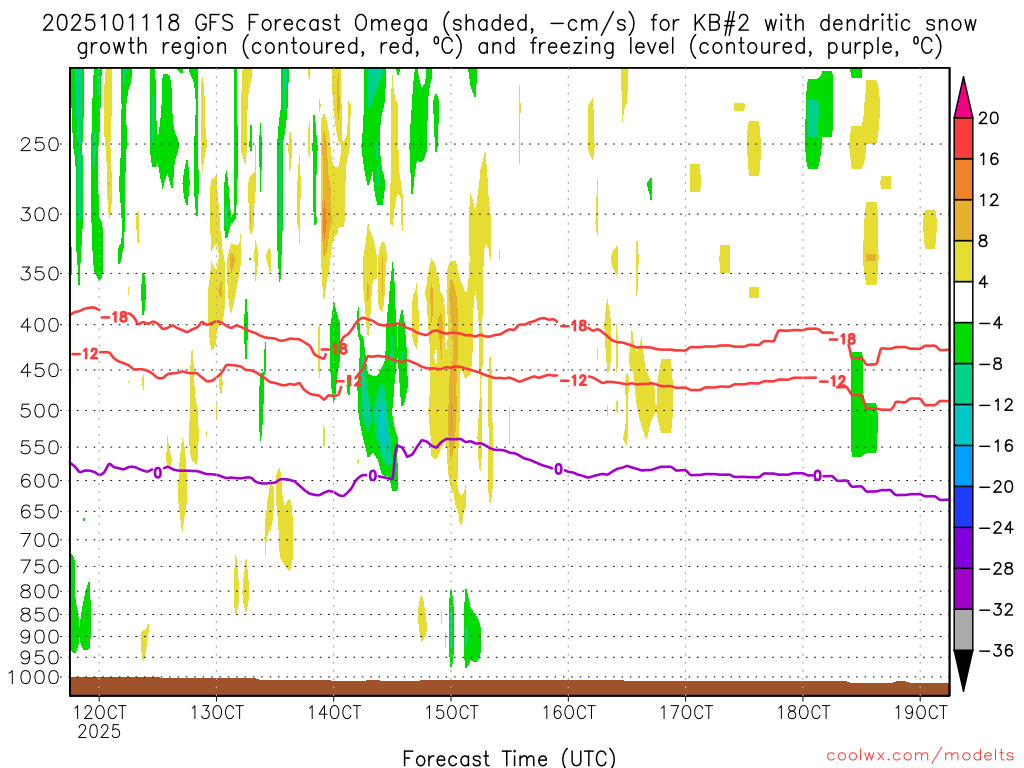The width and height of the screenshot is (1024, 768).
Task: Click the 350 pressure level label
Action: coord(40,274)
